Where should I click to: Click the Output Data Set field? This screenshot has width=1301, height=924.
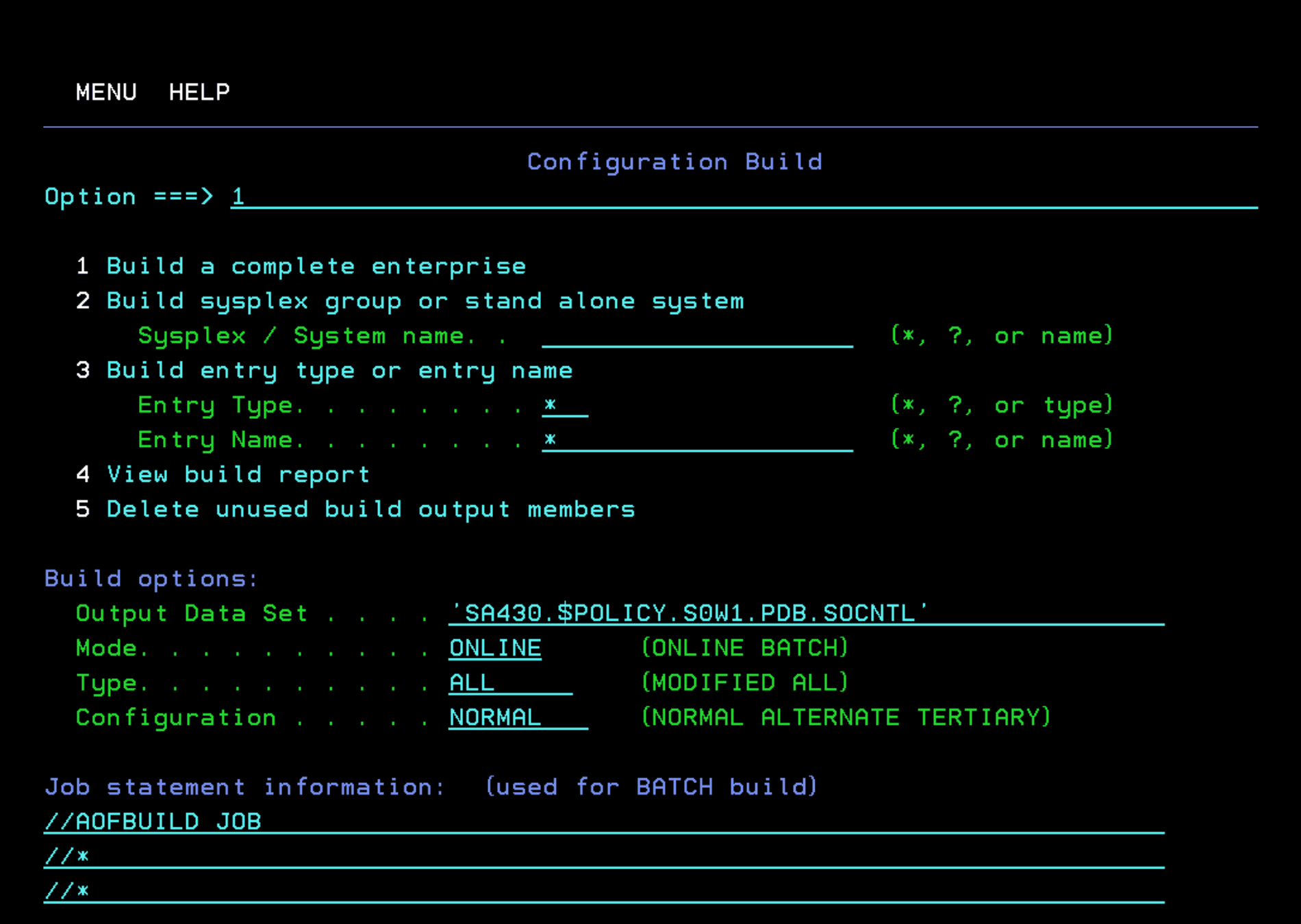pyautogui.click(x=805, y=613)
